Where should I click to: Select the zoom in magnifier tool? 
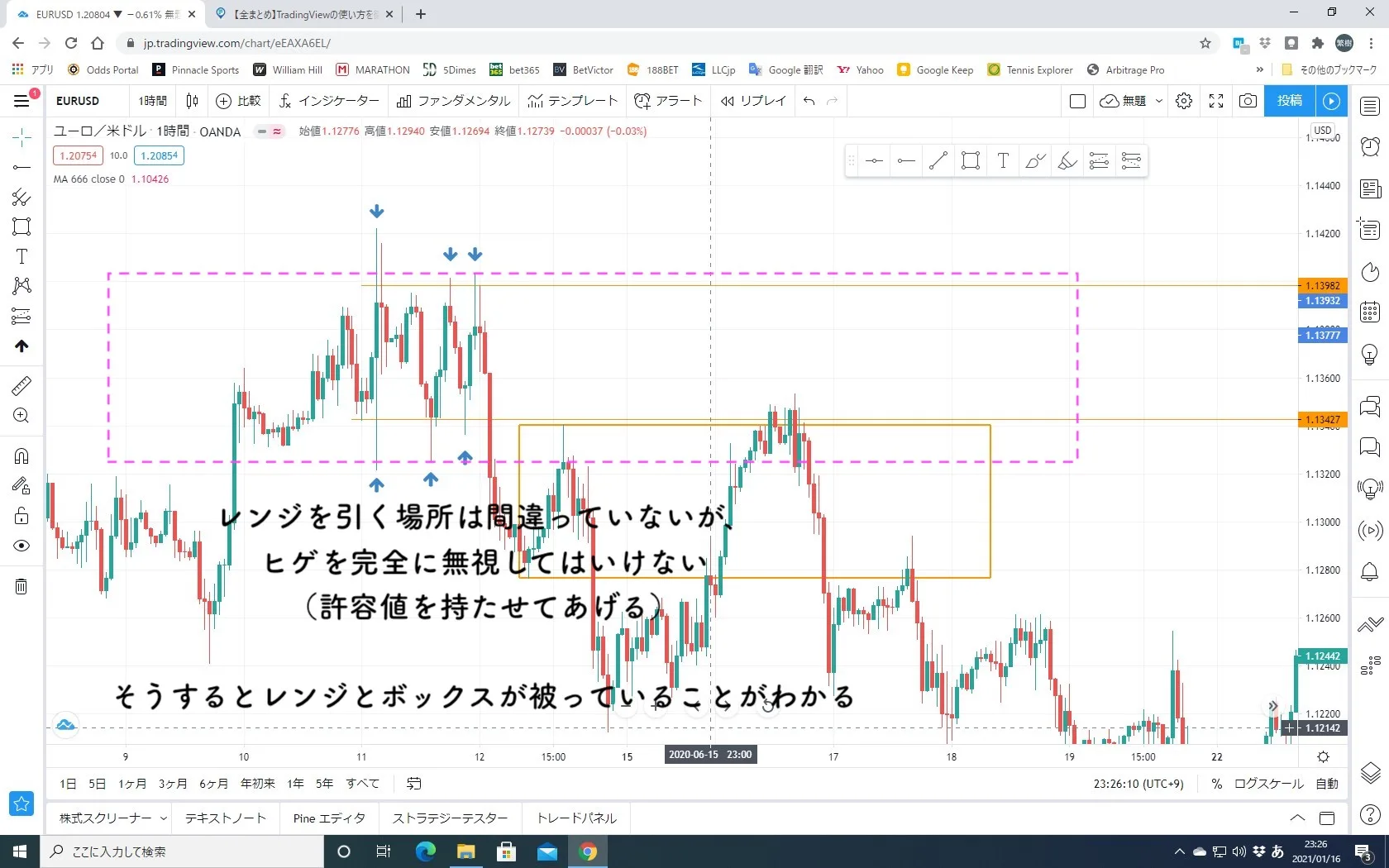[x=21, y=416]
